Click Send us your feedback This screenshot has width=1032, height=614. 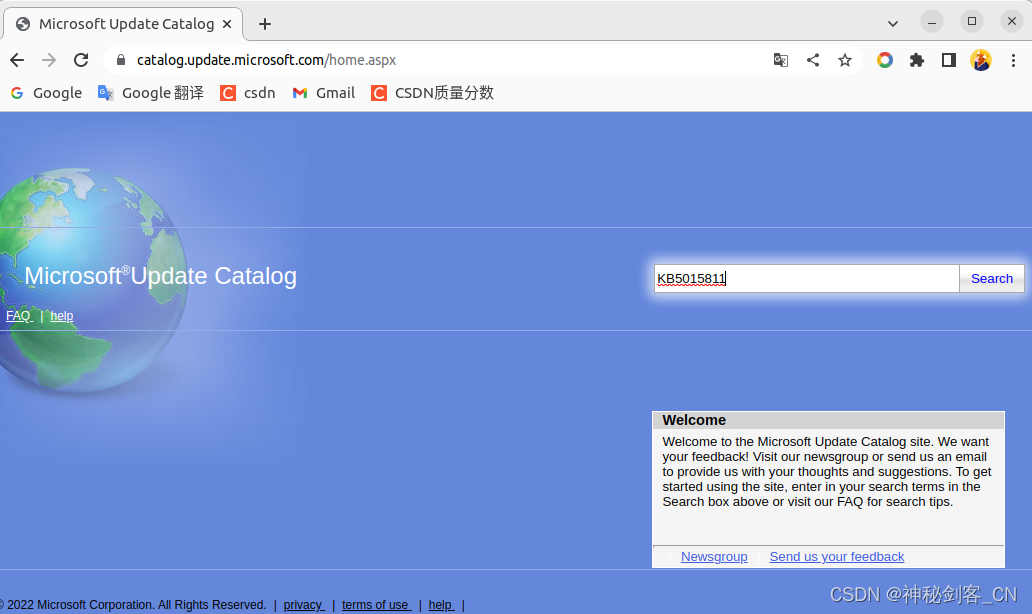coord(837,557)
